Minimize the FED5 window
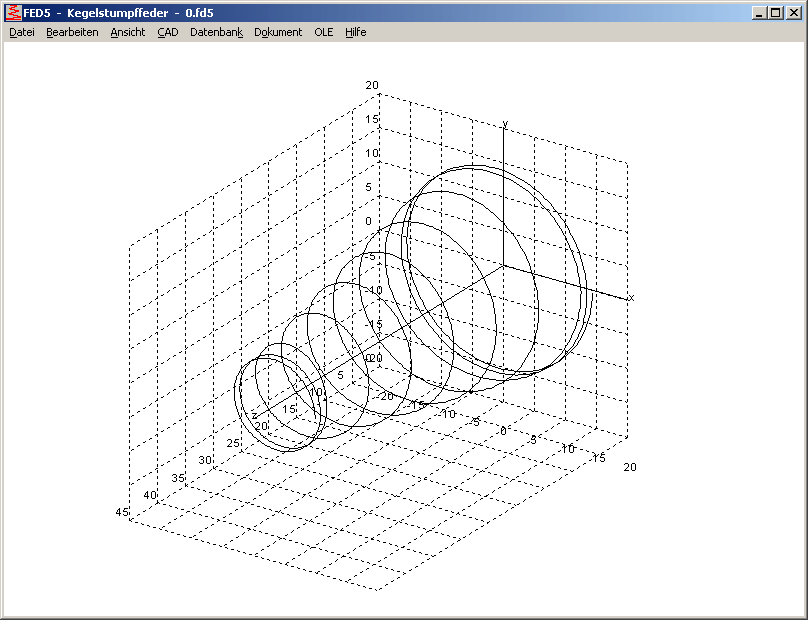The height and width of the screenshot is (620, 808). (x=760, y=13)
